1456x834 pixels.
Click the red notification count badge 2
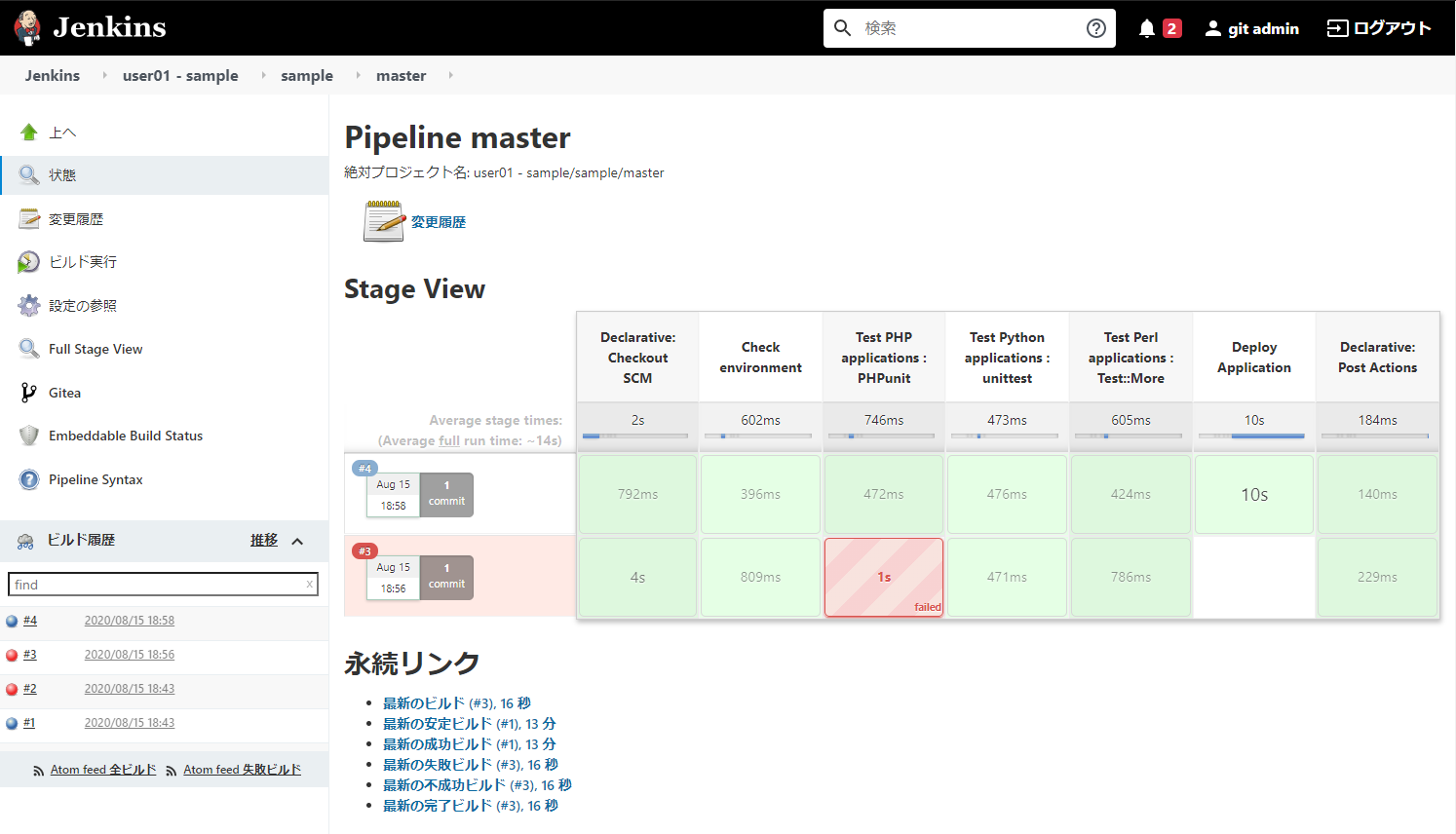pos(1172,28)
